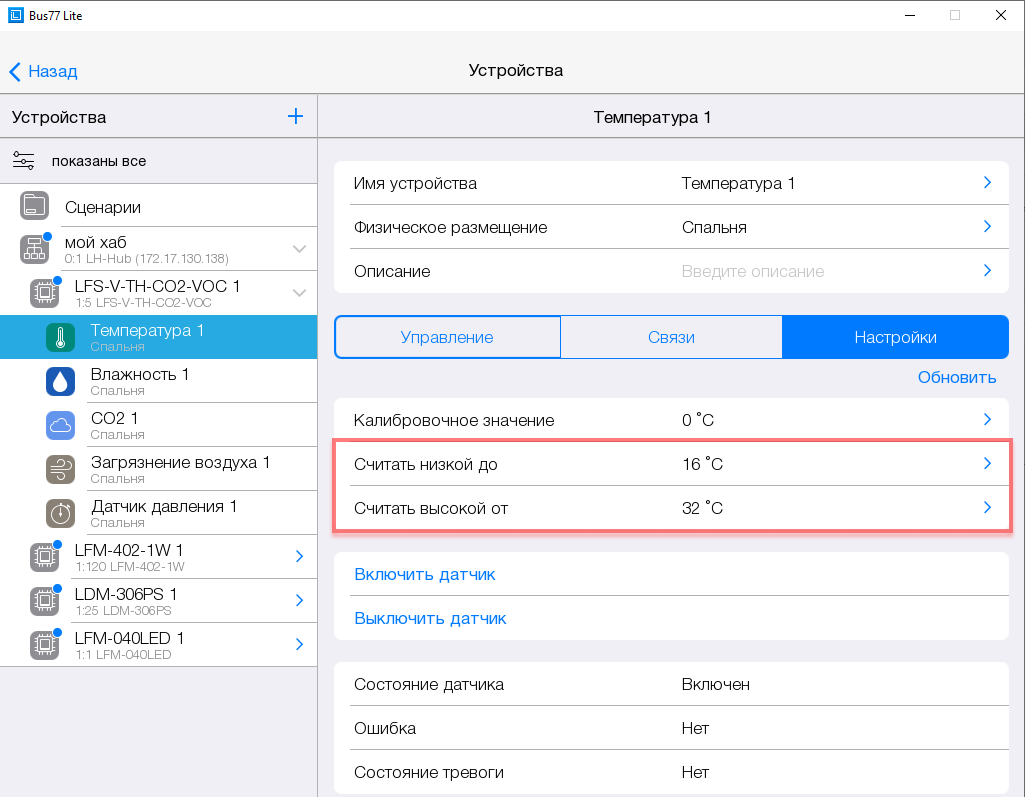Click 'Включить датчик' to enable sensor
Image resolution: width=1025 pixels, height=797 pixels.
[425, 574]
